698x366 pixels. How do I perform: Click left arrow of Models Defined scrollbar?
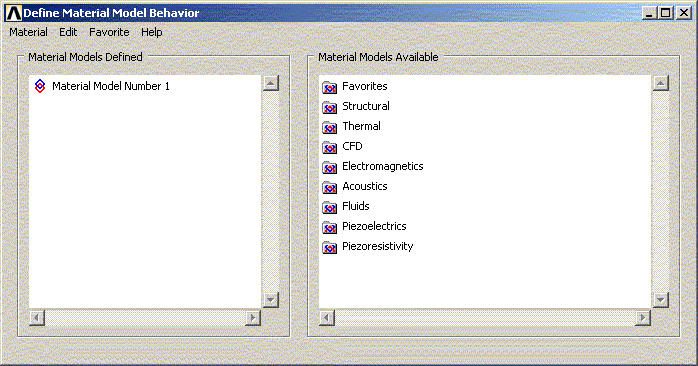point(37,318)
